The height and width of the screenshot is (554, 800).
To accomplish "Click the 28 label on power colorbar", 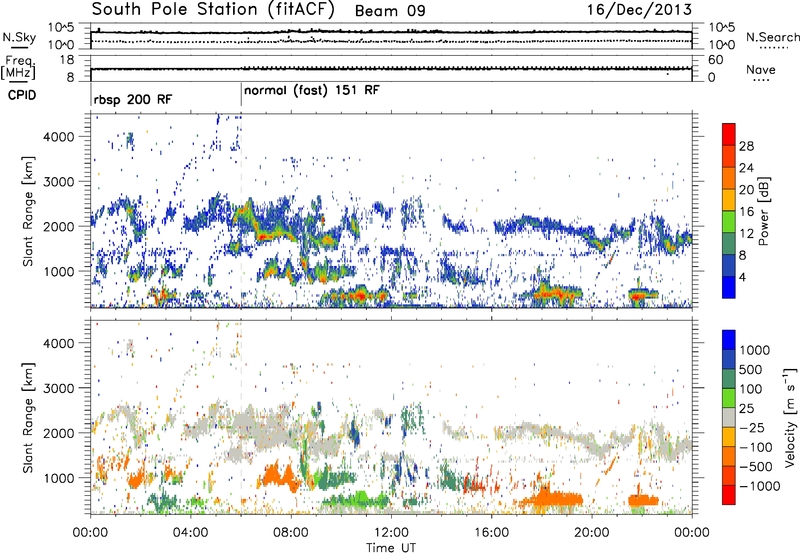I will [x=746, y=146].
